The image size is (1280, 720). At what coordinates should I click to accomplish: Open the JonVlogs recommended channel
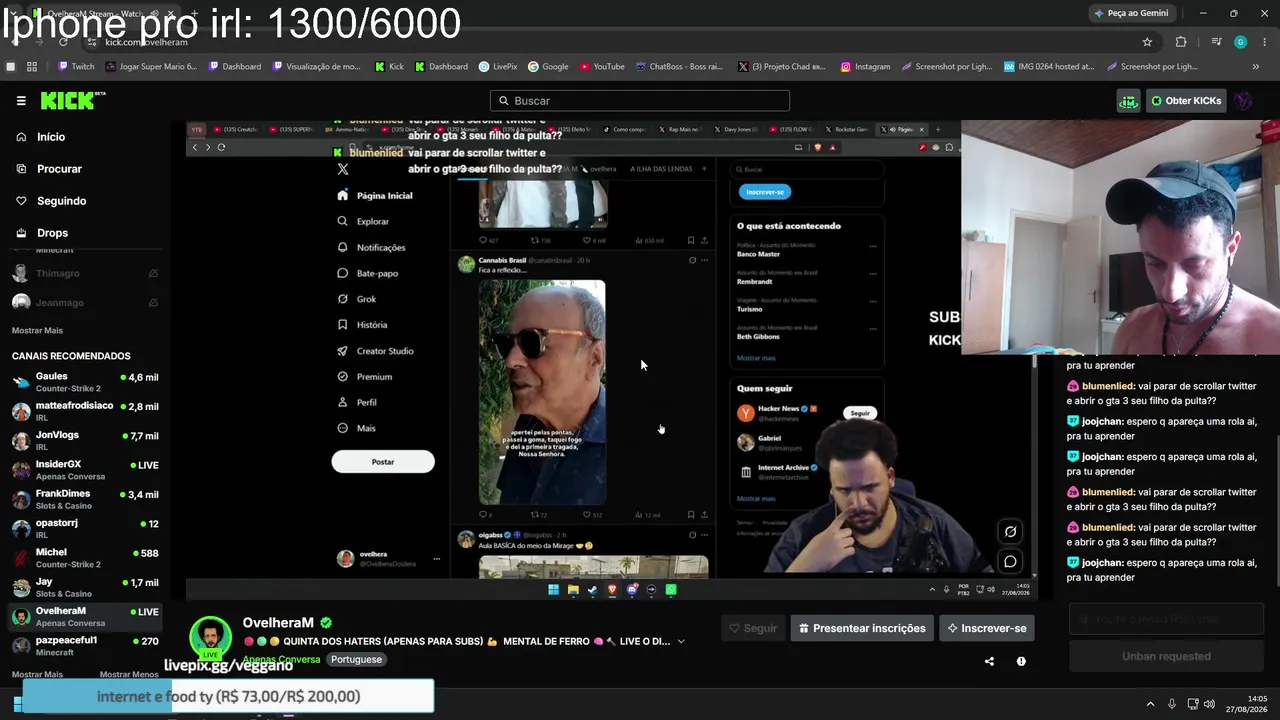(x=85, y=440)
